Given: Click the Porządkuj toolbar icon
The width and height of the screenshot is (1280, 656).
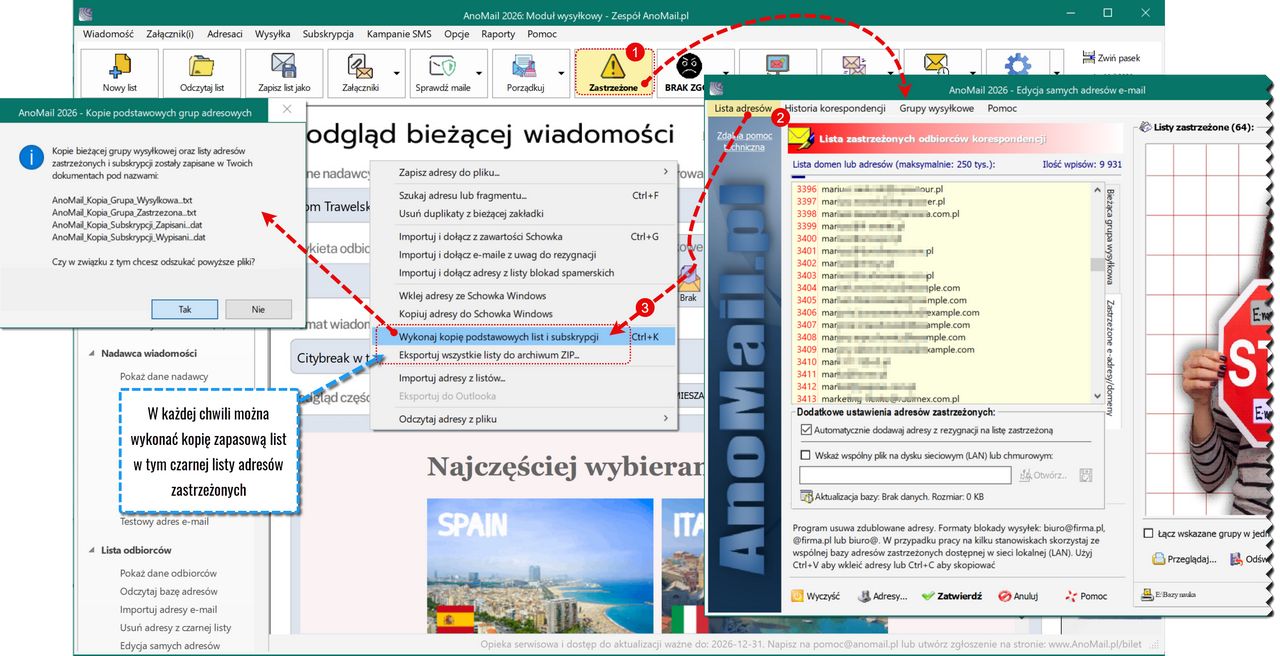Looking at the screenshot, I should [x=525, y=66].
